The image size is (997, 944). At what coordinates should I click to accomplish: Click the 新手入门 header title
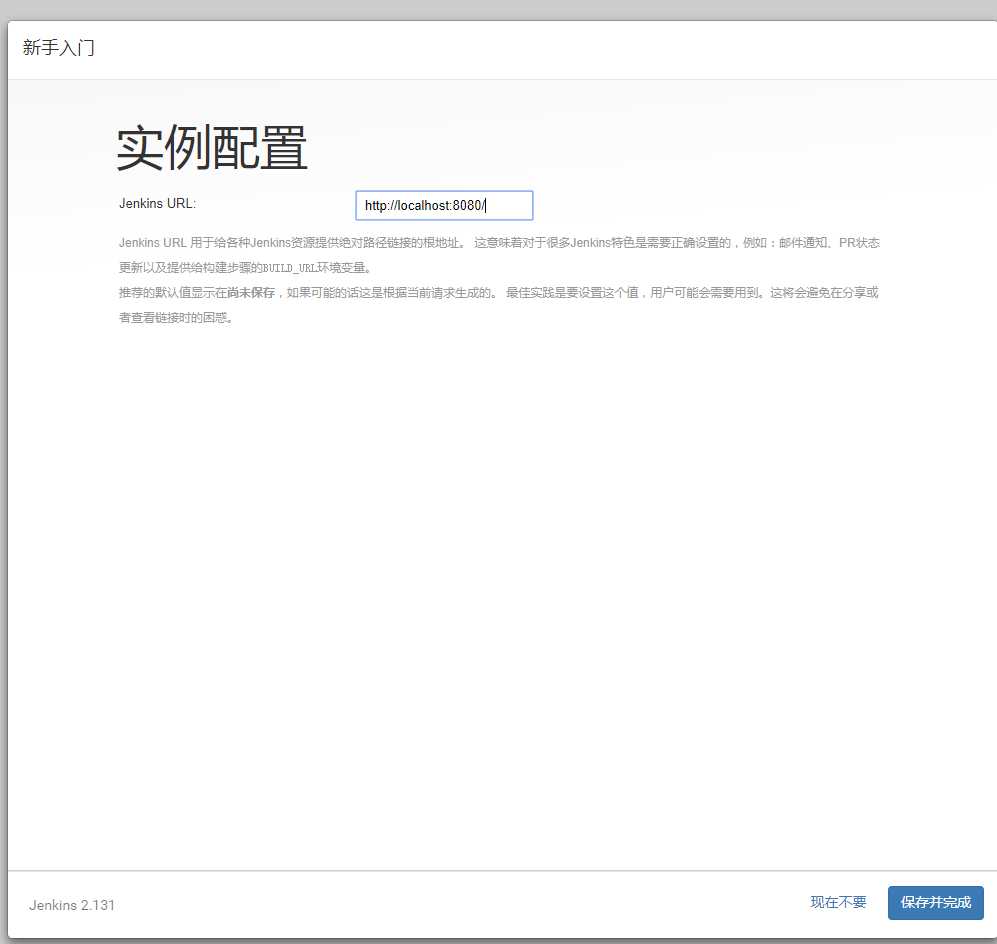58,48
